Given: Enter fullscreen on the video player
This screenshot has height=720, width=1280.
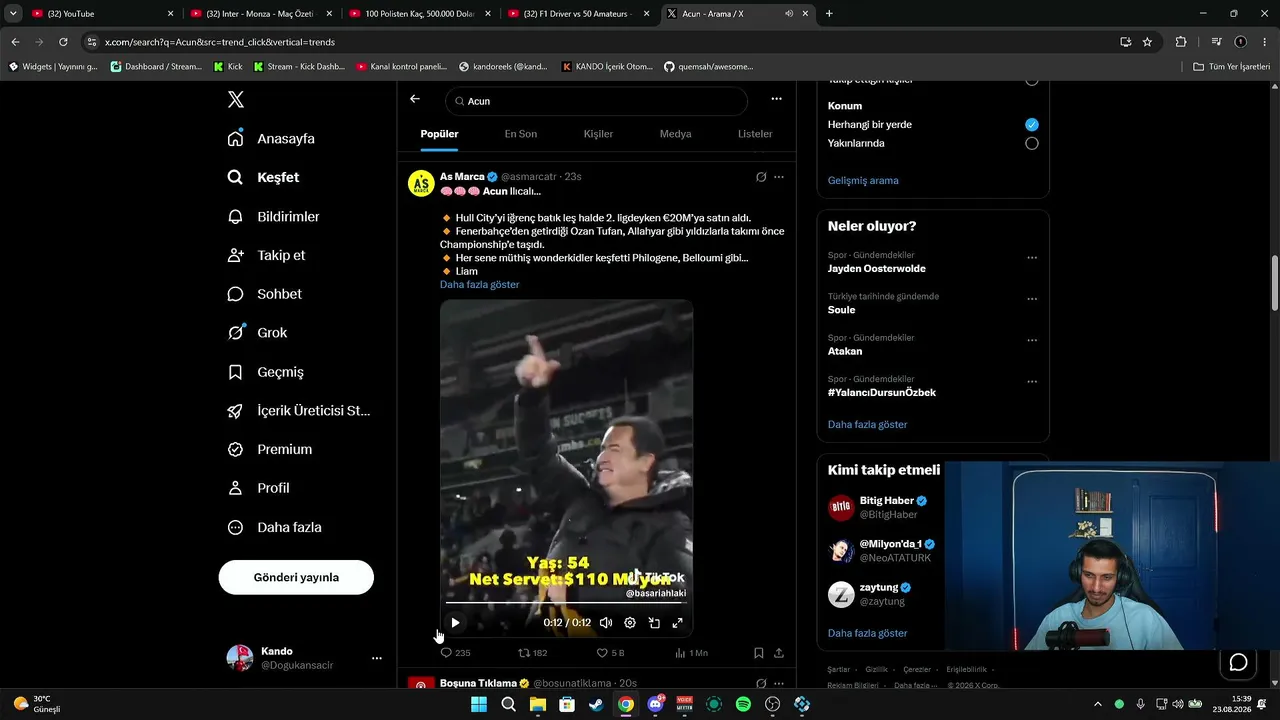Looking at the screenshot, I should [677, 622].
